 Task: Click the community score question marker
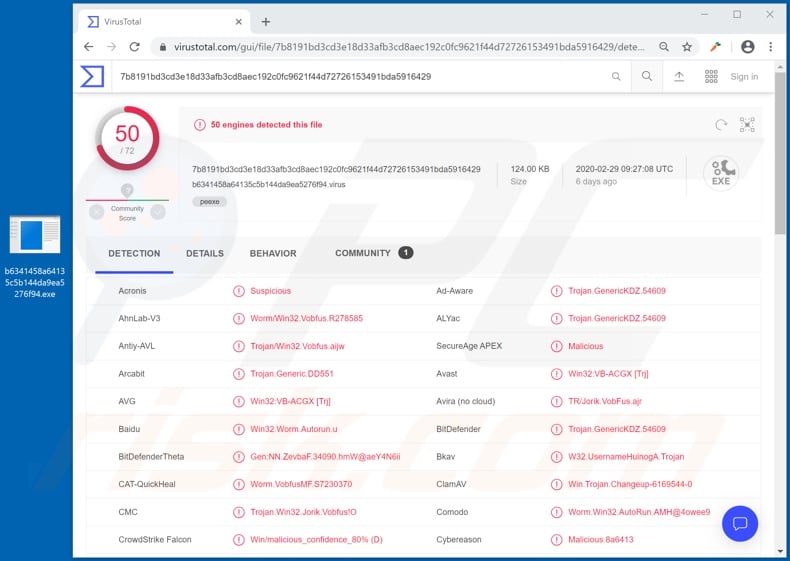click(x=127, y=191)
